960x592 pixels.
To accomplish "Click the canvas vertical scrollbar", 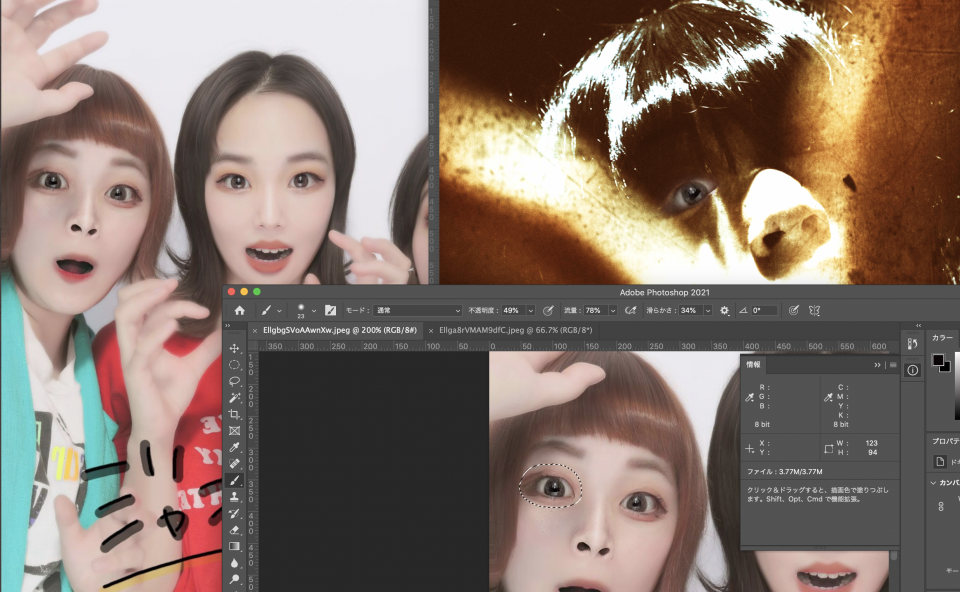I will point(894,555).
